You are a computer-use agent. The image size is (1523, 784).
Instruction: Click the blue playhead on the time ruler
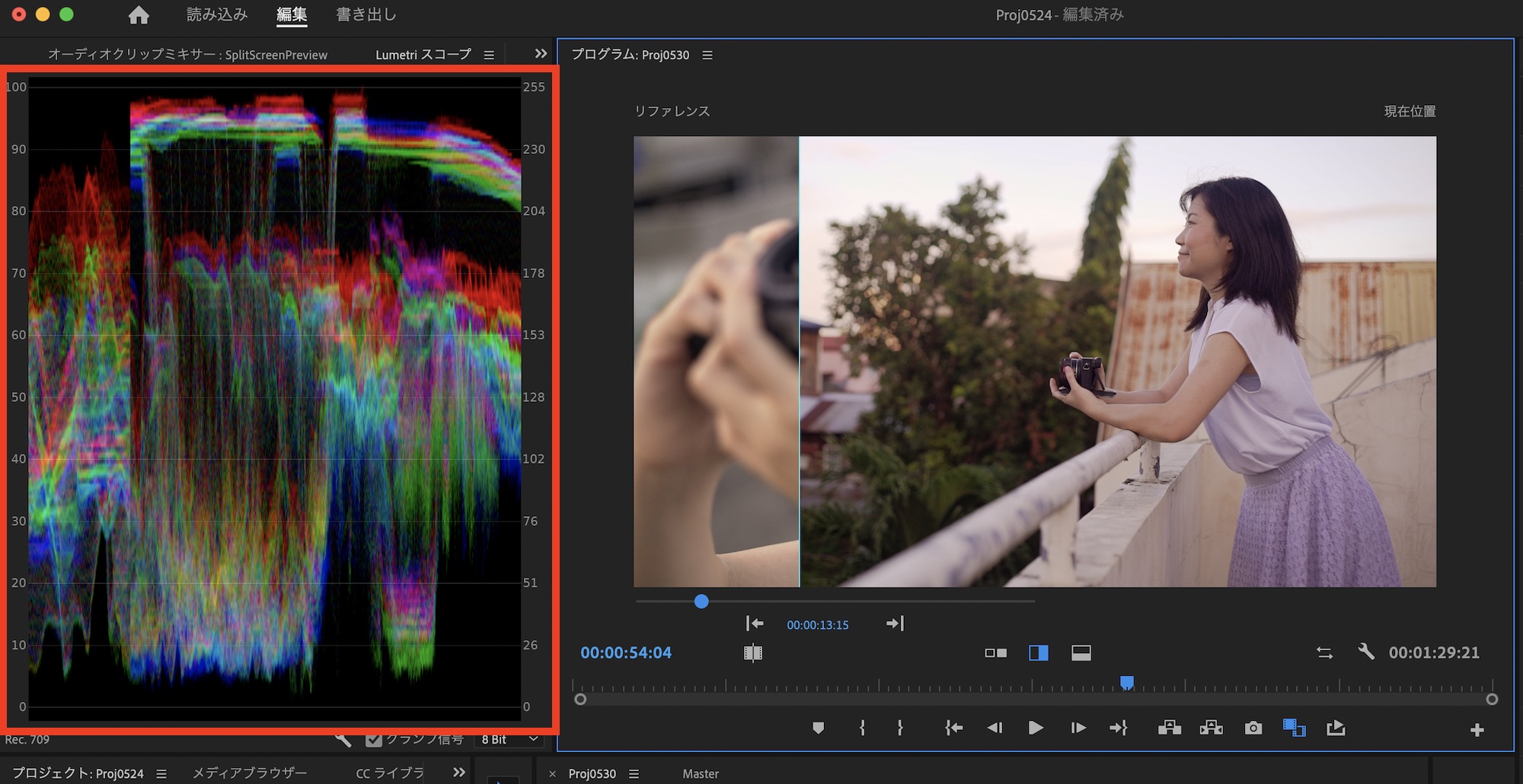pos(1127,682)
